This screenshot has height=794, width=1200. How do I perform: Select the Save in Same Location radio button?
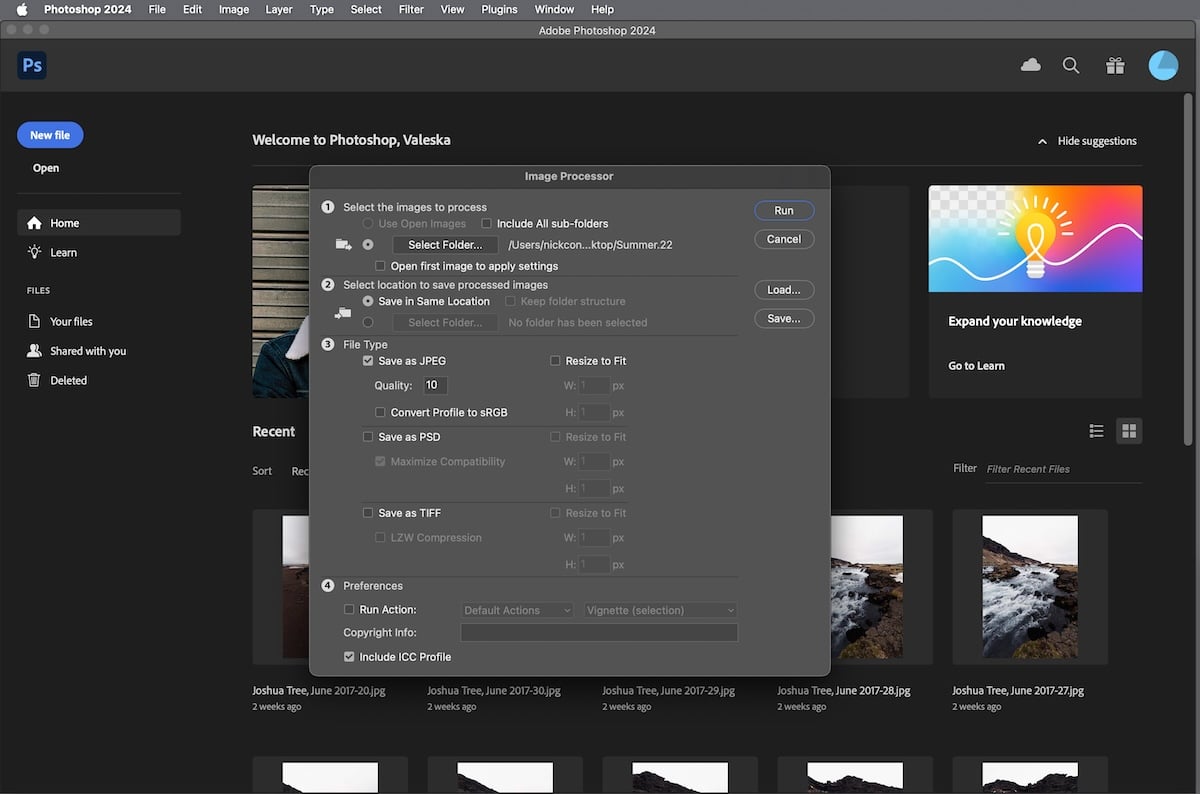point(367,301)
